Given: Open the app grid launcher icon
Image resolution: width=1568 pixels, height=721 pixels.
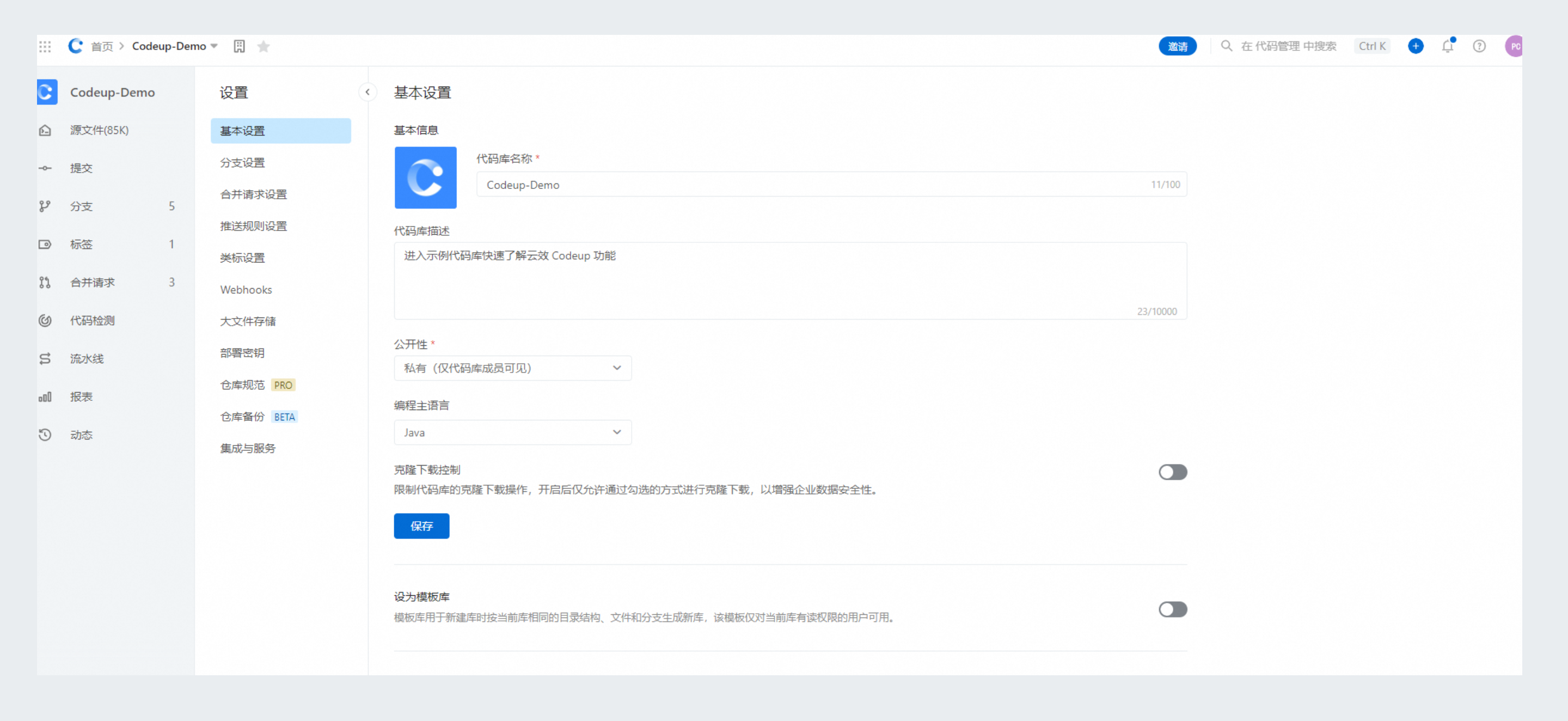Looking at the screenshot, I should tap(45, 46).
